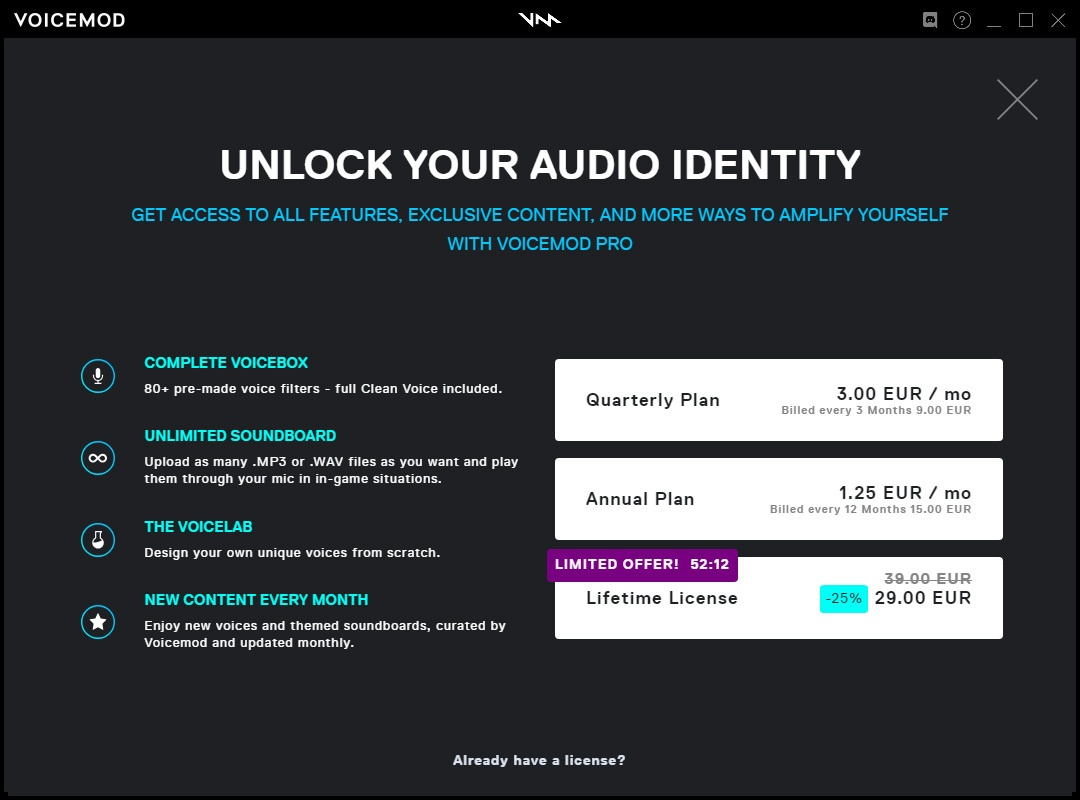The image size is (1080, 800).
Task: Click the infinity icon beside Unlimited Soundboard
Action: [x=98, y=458]
